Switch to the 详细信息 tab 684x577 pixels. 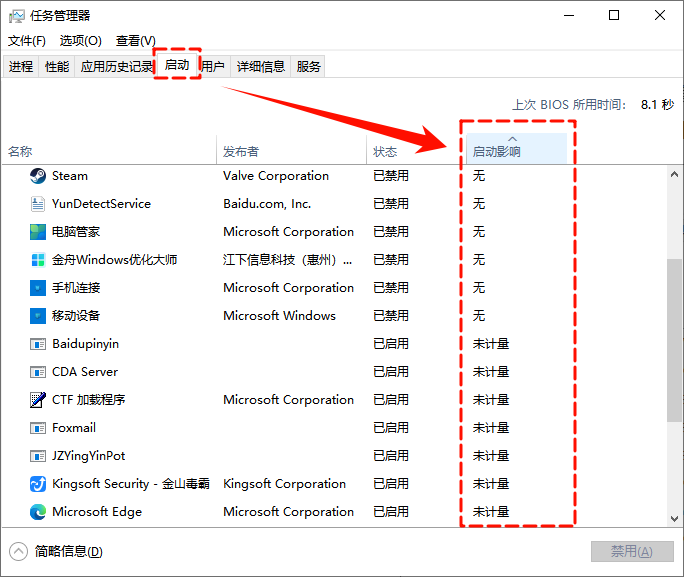point(260,67)
